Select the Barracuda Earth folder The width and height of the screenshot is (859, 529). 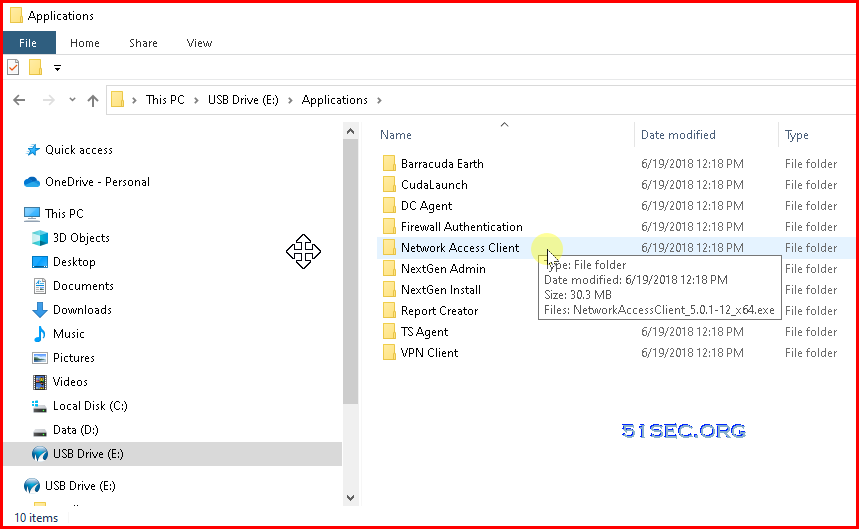tap(442, 164)
